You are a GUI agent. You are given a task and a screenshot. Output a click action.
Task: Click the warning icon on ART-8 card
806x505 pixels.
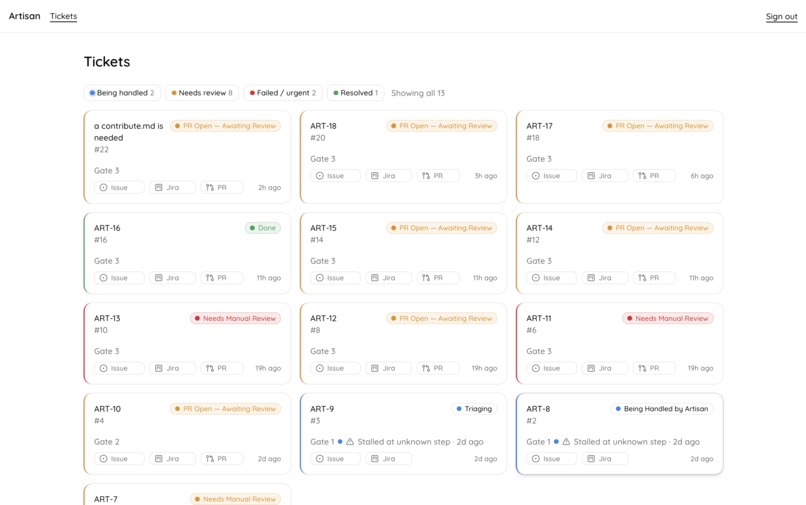566,442
